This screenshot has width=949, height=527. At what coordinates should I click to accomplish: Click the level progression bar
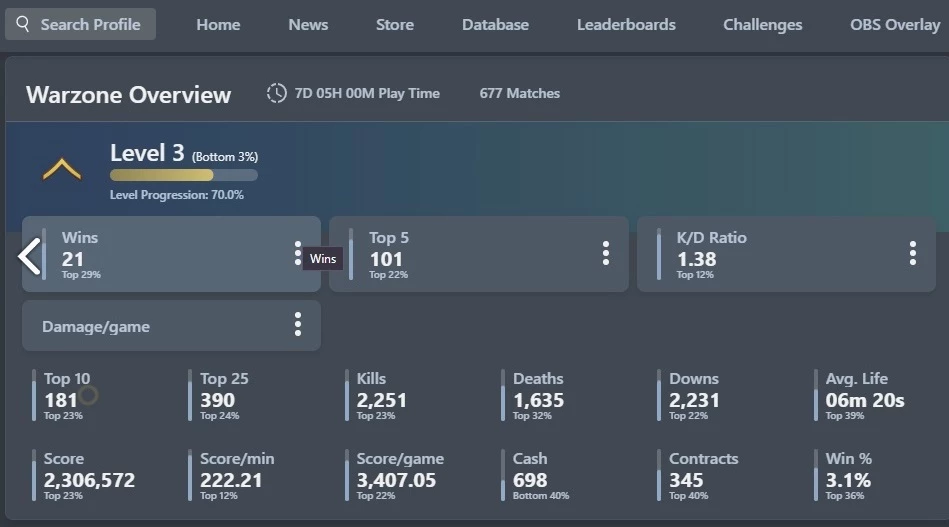183,175
